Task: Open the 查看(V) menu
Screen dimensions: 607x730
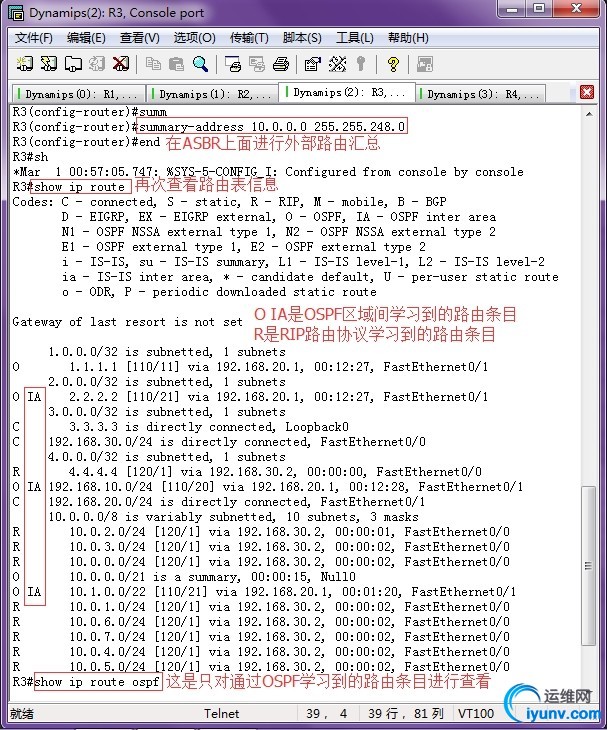Action: point(140,38)
